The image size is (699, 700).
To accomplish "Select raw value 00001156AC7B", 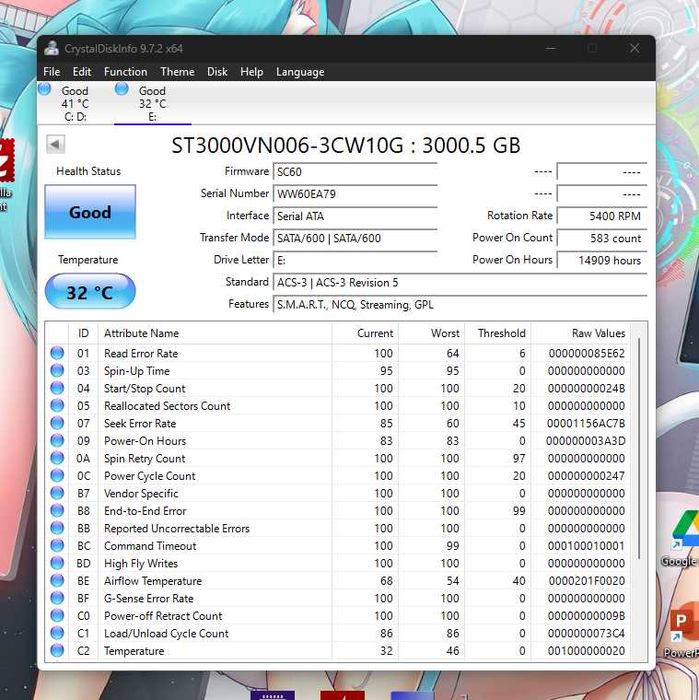I will coord(586,423).
